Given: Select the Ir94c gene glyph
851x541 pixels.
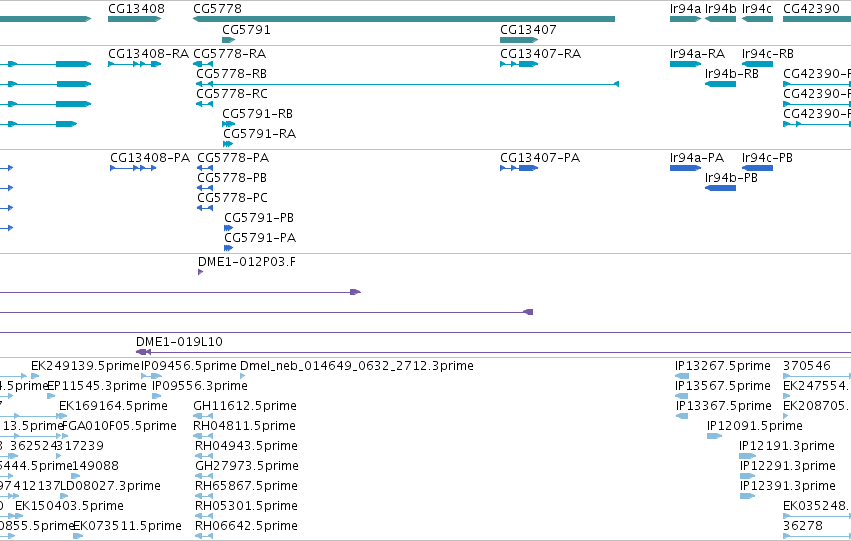Looking at the screenshot, I should [x=757, y=19].
